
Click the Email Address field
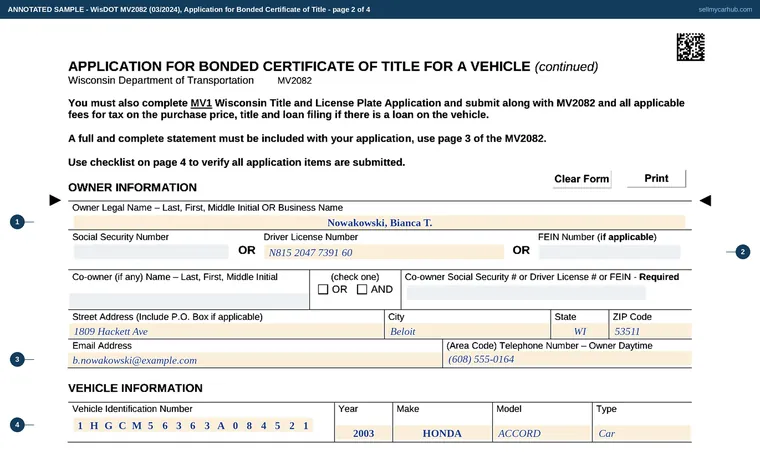pyautogui.click(x=255, y=360)
